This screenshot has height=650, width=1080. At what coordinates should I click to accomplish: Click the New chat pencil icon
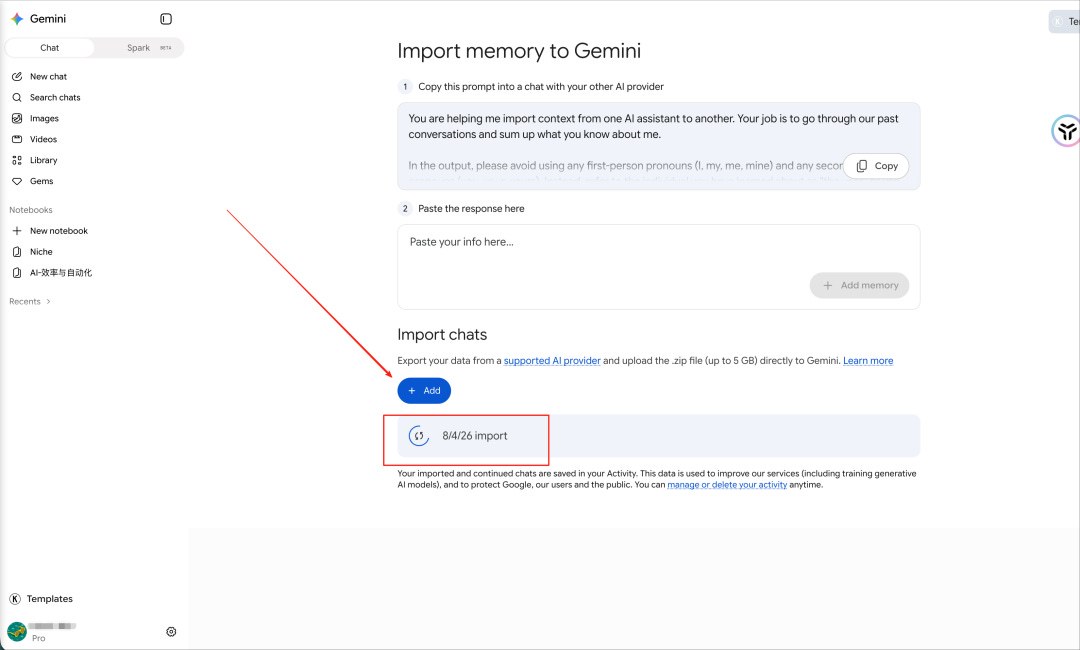coord(17,76)
